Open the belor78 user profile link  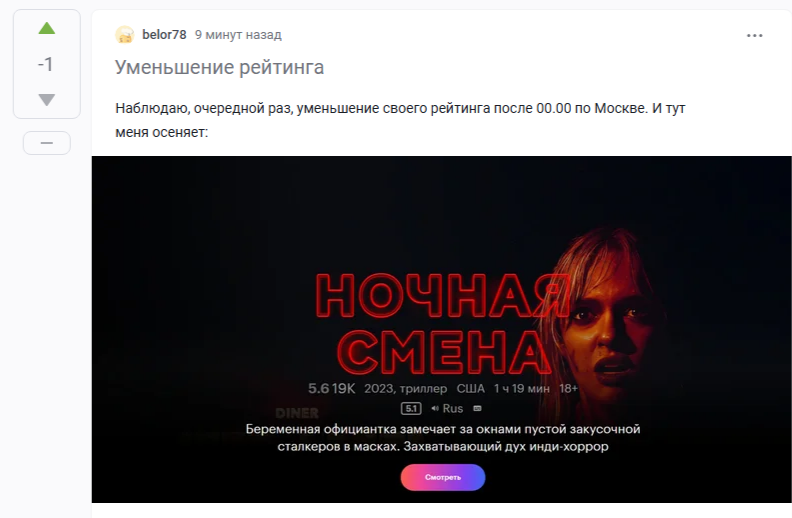[x=164, y=35]
